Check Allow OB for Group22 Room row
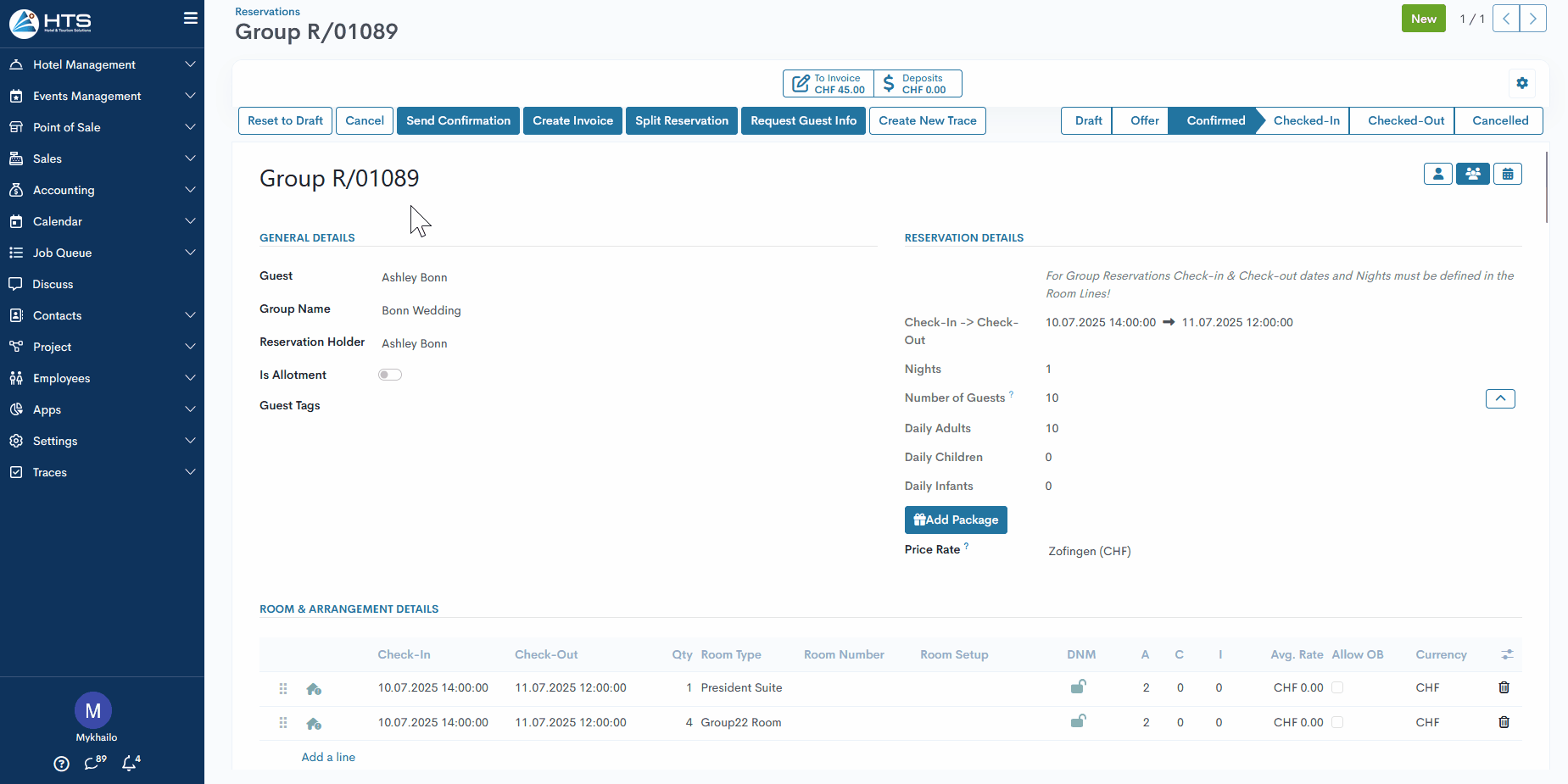Image resolution: width=1568 pixels, height=784 pixels. (1337, 722)
